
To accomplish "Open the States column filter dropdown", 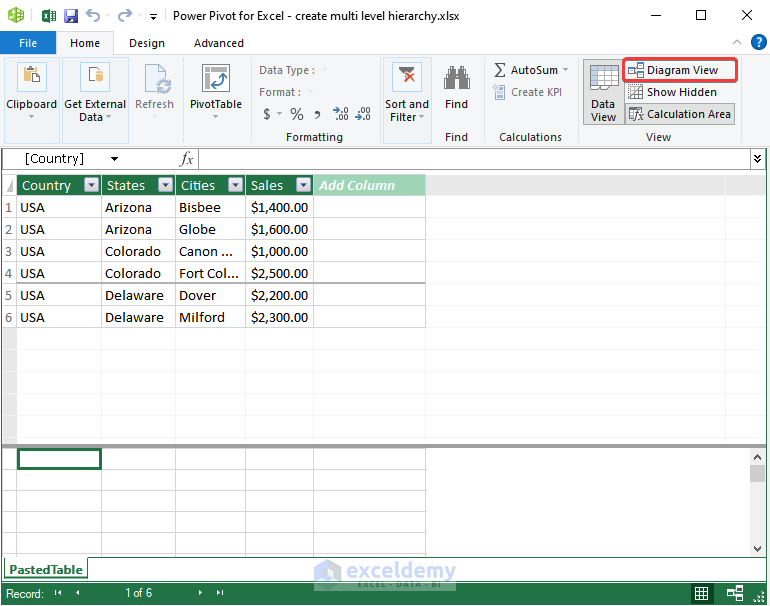I will tap(166, 185).
